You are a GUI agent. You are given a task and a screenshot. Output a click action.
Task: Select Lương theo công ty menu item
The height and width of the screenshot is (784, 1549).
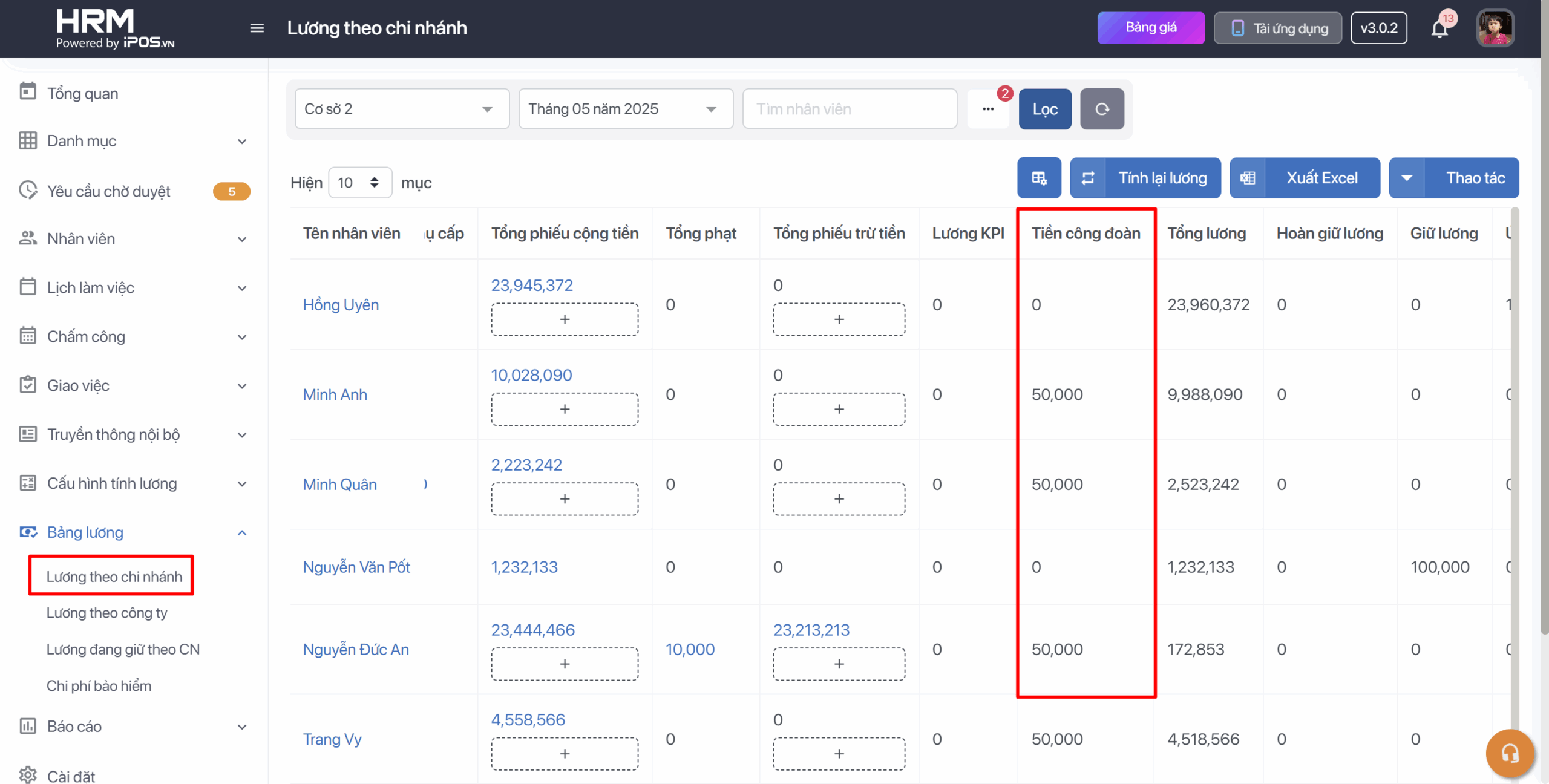pos(107,613)
